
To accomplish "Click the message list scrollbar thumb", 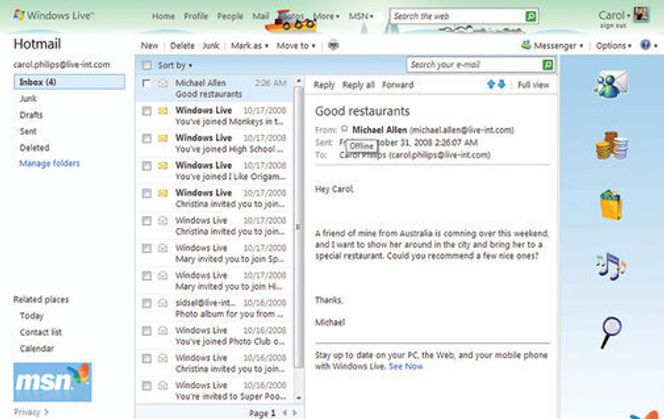I will [299, 227].
